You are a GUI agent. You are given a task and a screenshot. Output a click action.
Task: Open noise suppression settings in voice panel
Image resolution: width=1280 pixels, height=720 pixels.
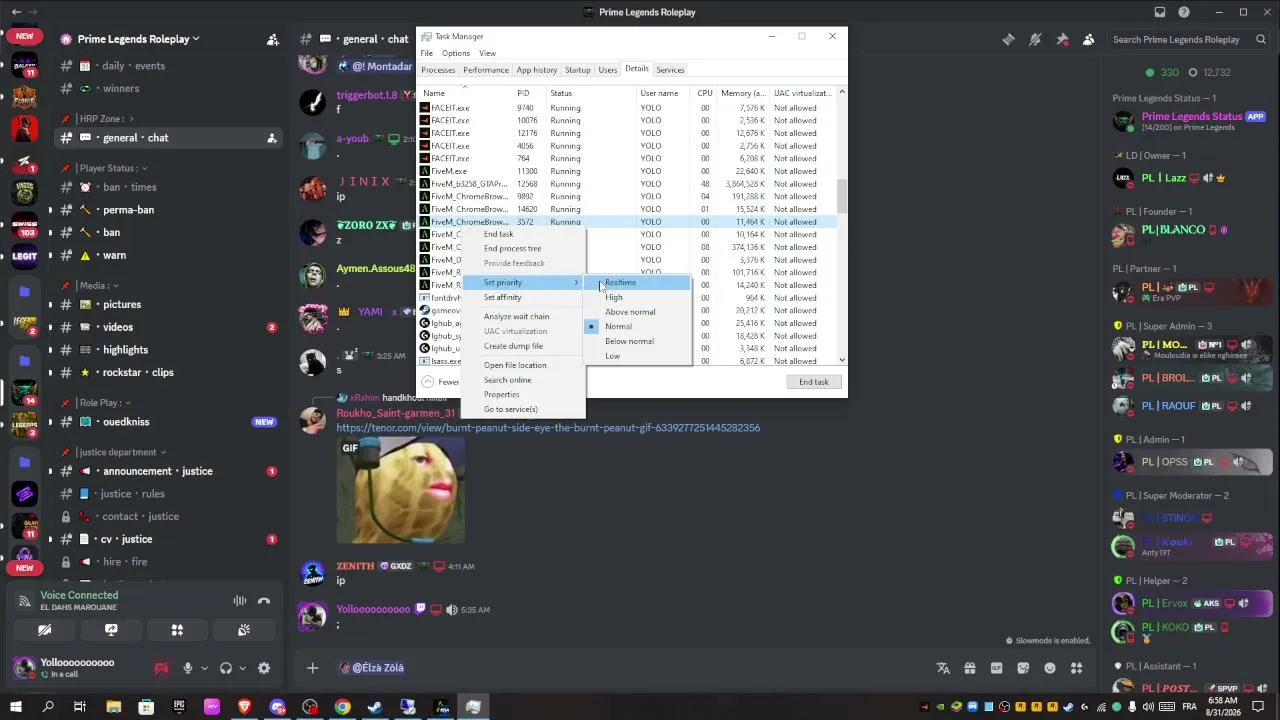[240, 601]
